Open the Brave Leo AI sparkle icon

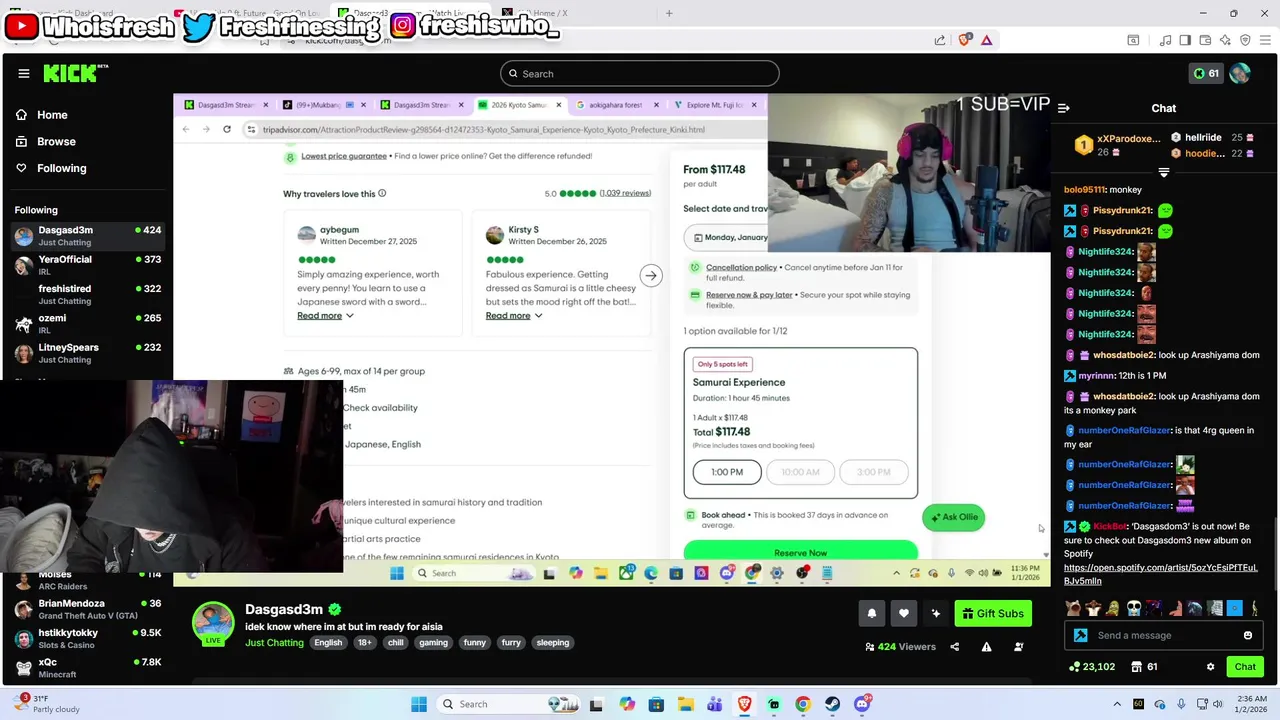(1225, 40)
